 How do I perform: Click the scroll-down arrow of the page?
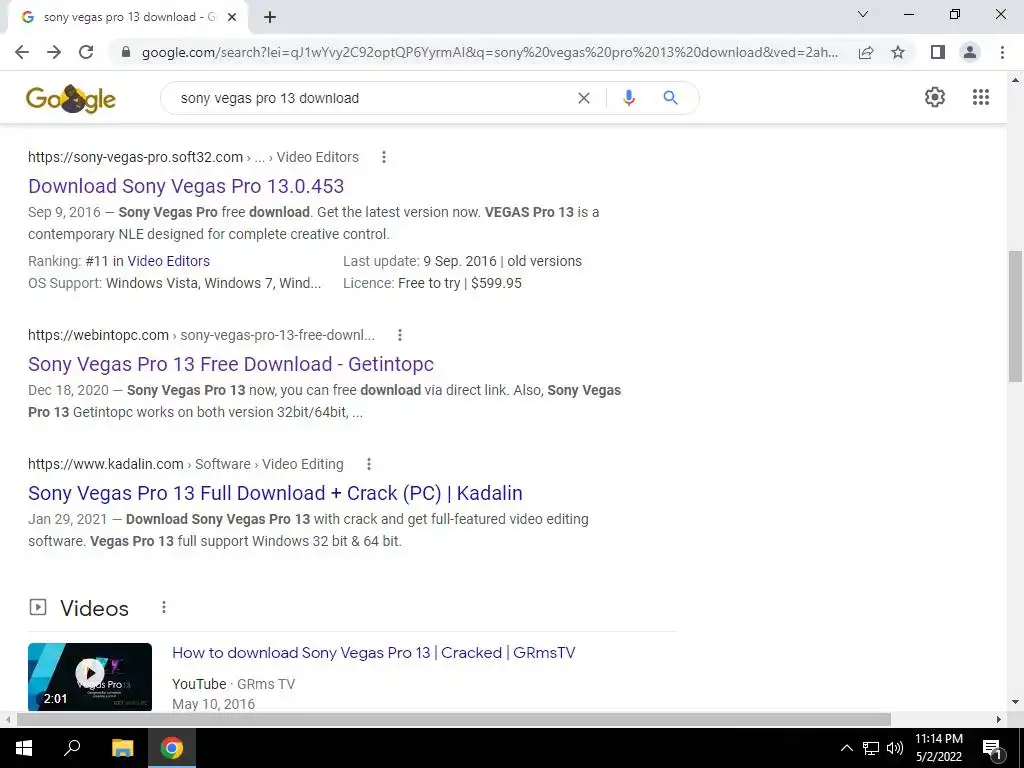(x=1015, y=702)
